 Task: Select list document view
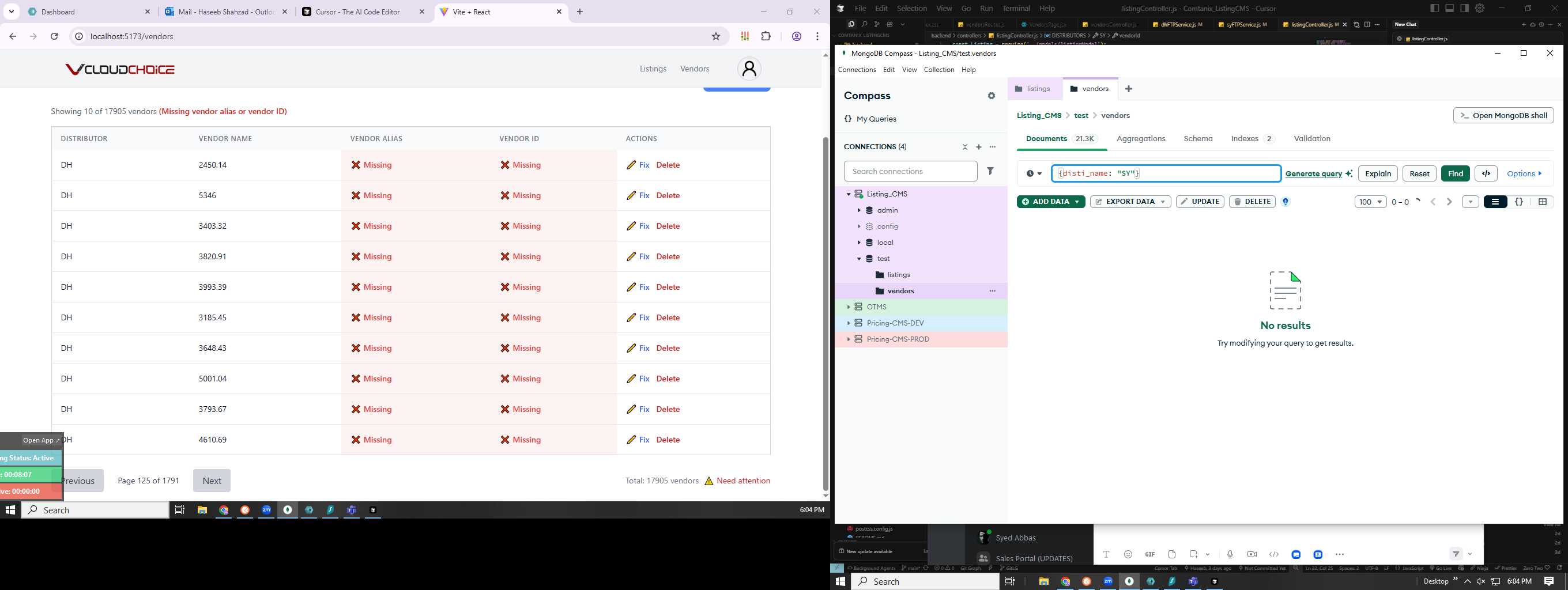click(1495, 201)
